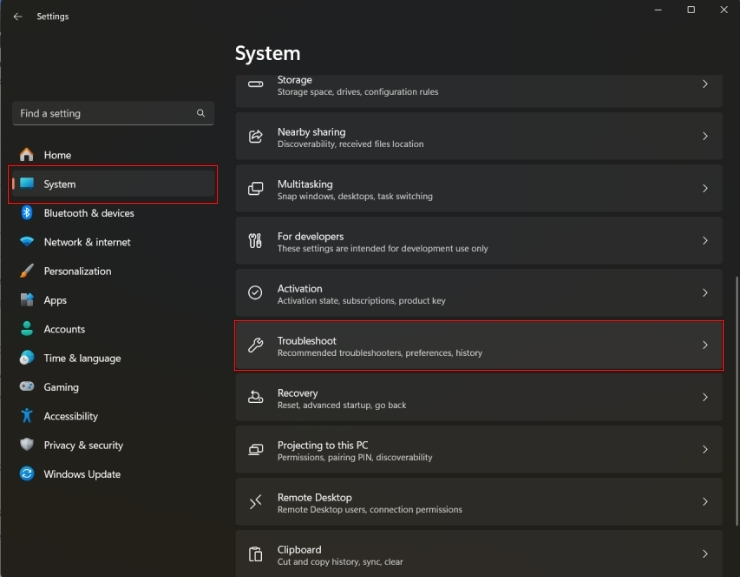Click the Time & language globe icon
Image resolution: width=740 pixels, height=577 pixels.
[x=27, y=358]
